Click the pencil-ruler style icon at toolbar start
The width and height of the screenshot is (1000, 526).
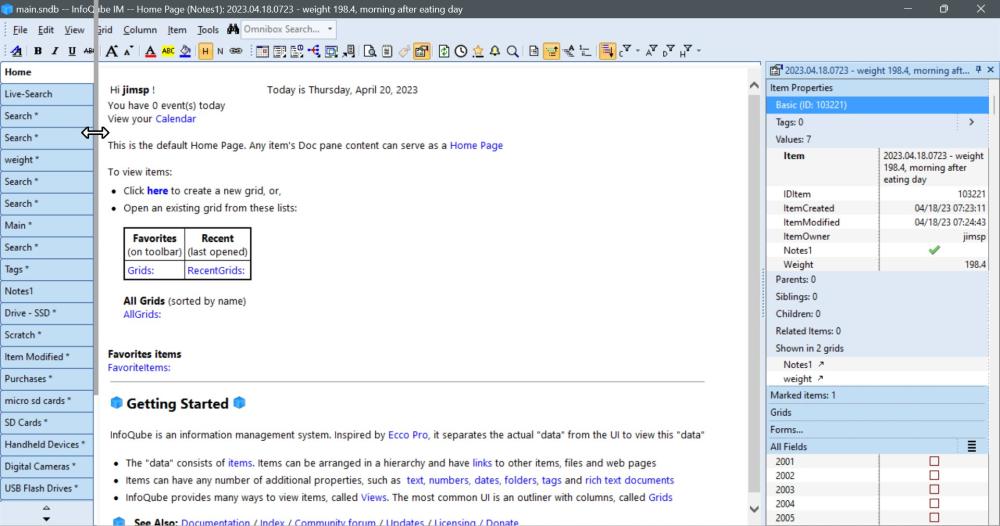pos(17,51)
